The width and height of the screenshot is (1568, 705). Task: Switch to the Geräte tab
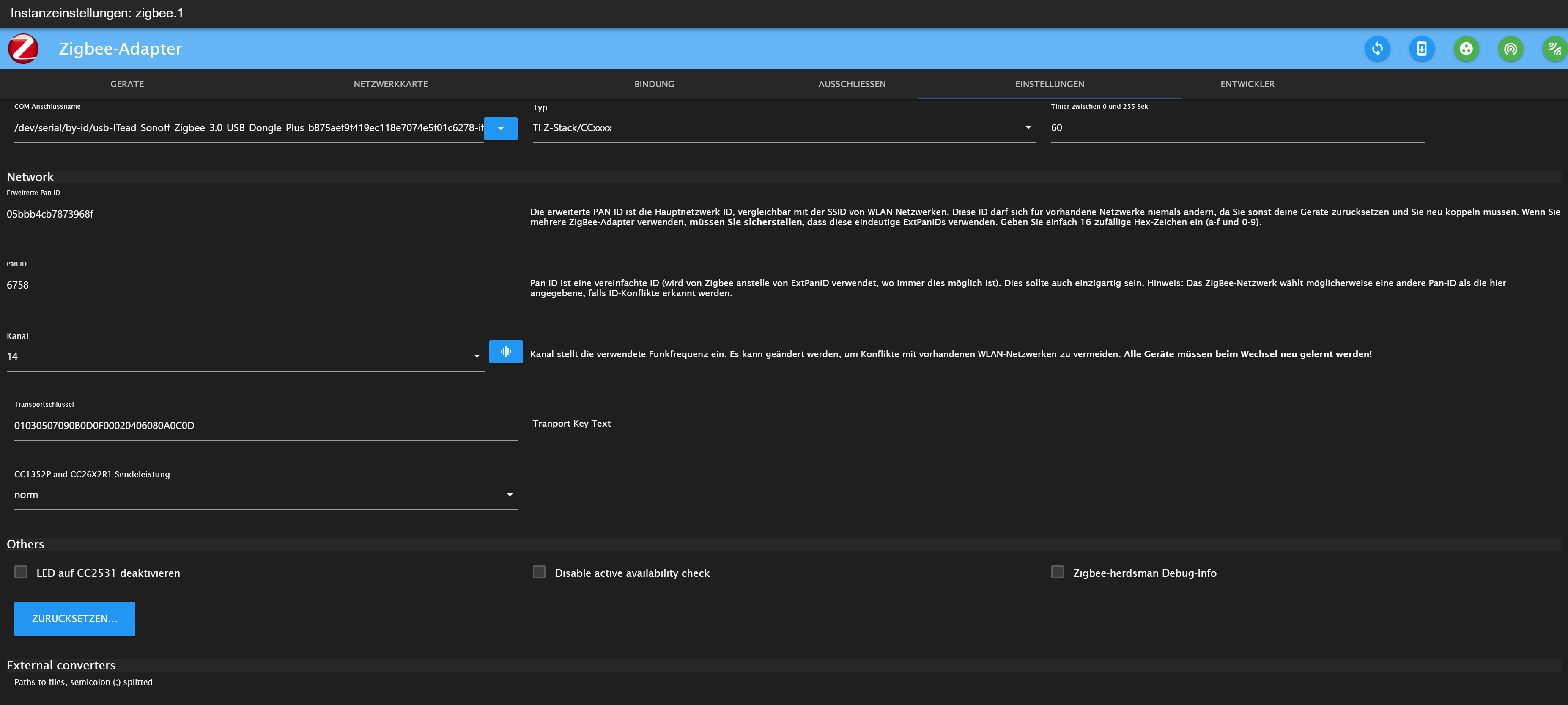[126, 84]
